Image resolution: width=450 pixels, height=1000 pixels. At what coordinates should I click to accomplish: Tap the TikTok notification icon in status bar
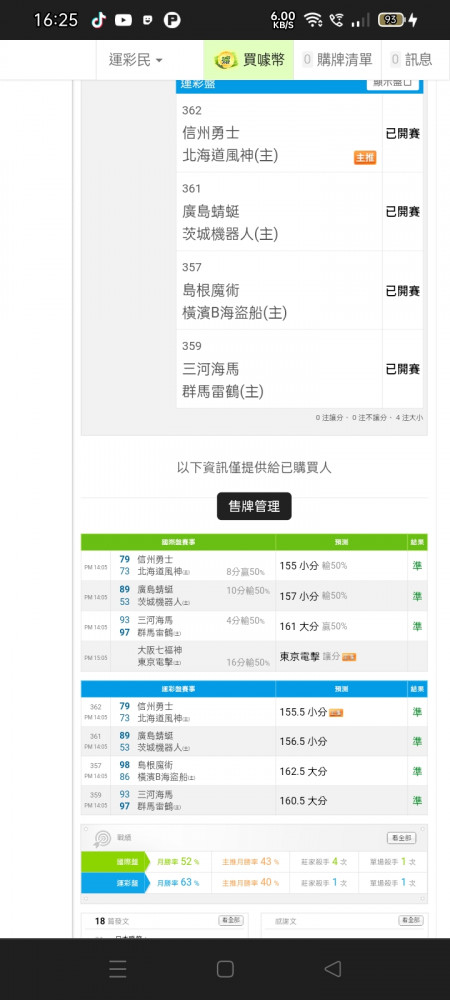coord(98,20)
